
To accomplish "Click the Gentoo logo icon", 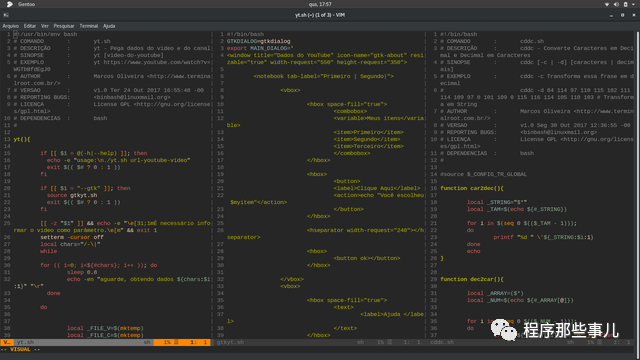I will point(10,4).
